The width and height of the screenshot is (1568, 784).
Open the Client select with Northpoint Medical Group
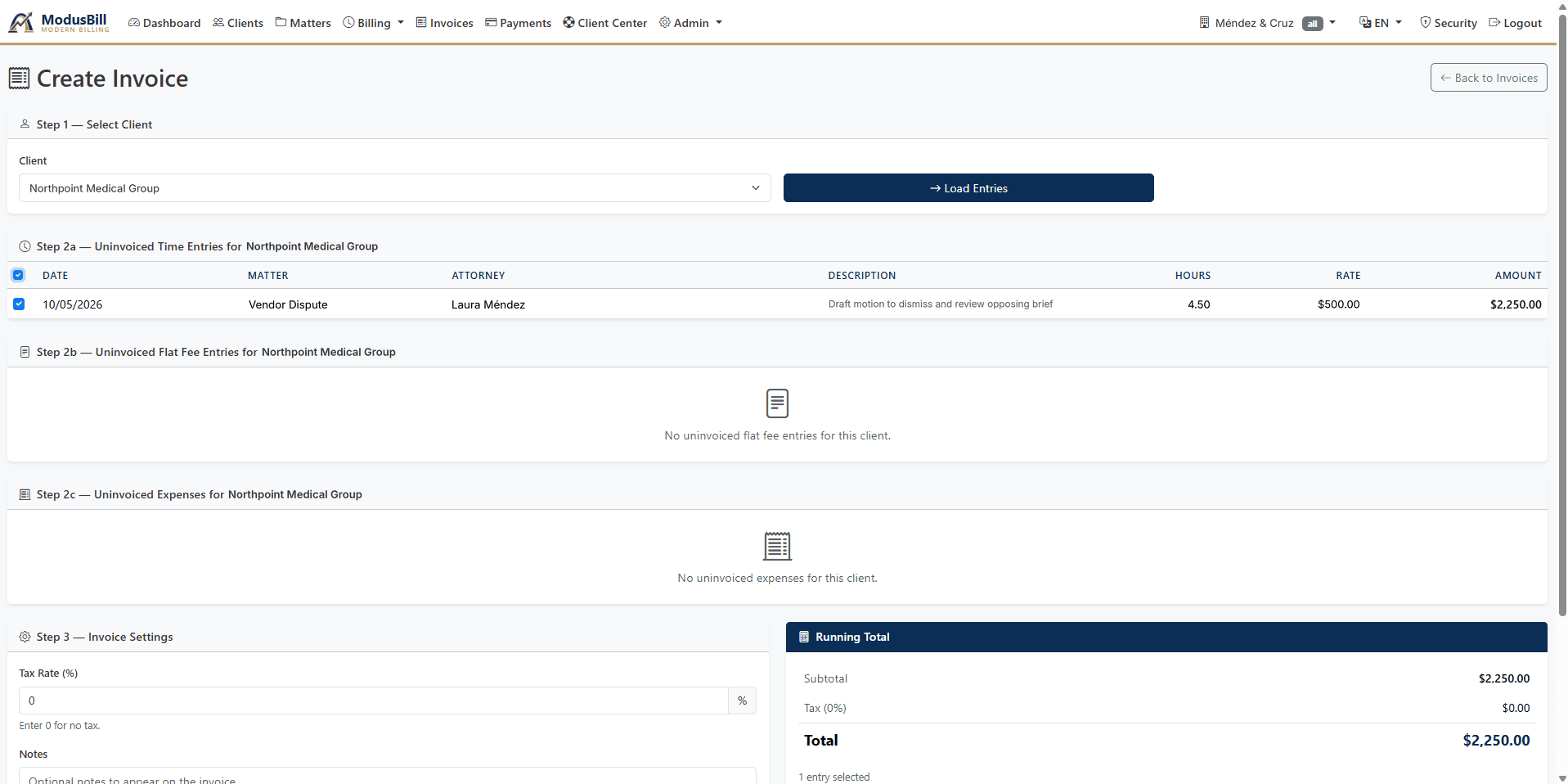tap(395, 188)
